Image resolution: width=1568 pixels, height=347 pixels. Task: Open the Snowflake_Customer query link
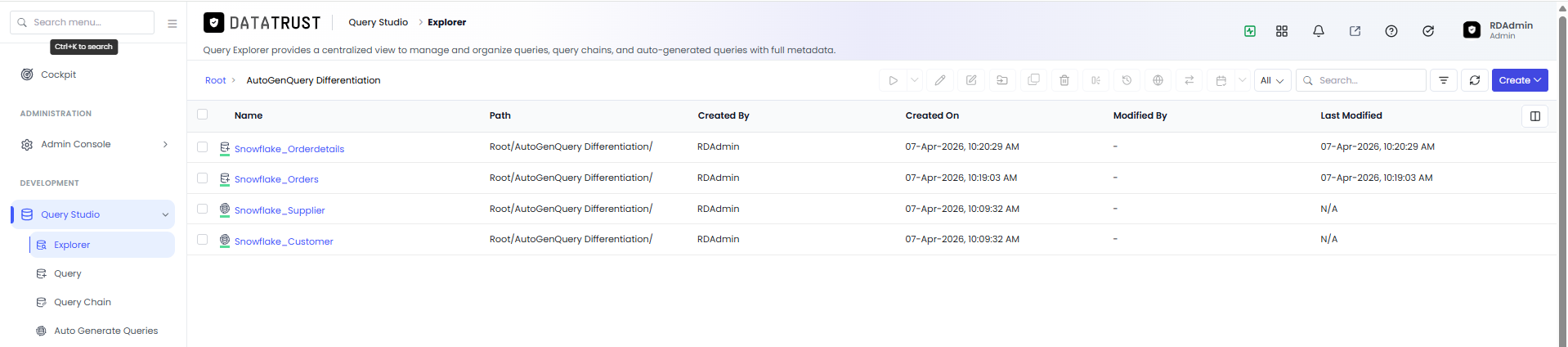coord(284,241)
